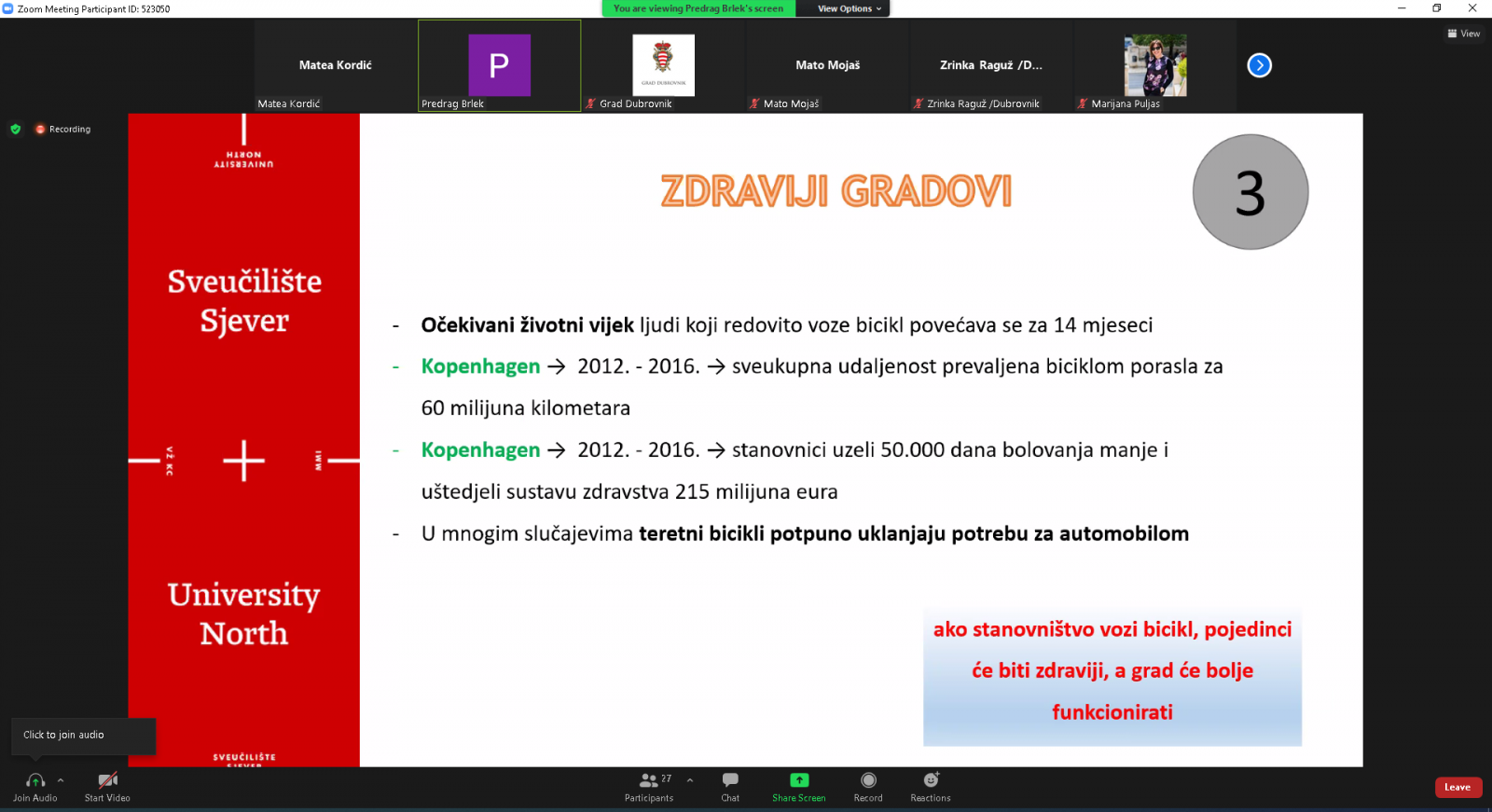Open the Chat panel
Viewport: 1492px width, 812px height.
[x=730, y=787]
